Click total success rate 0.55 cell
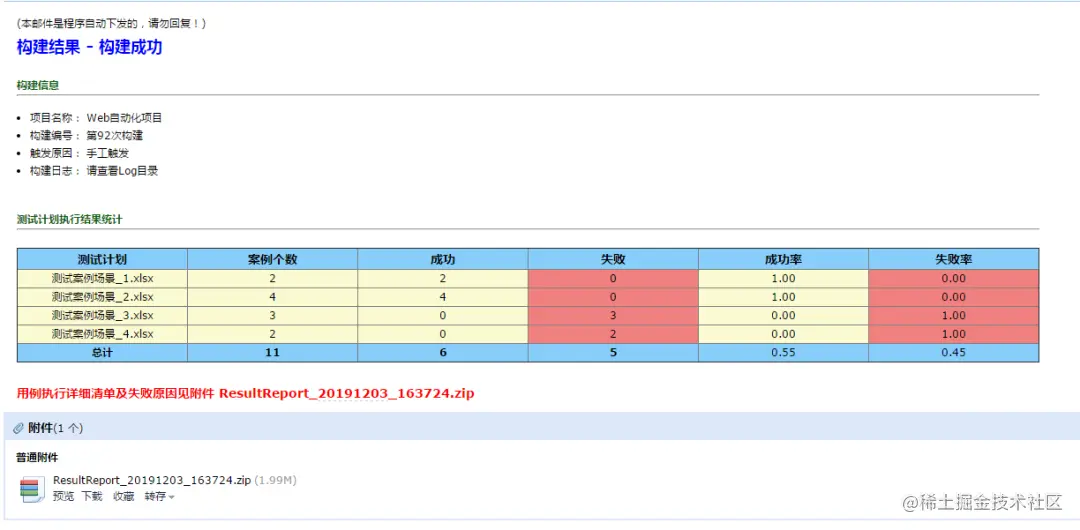Image resolution: width=1080 pixels, height=530 pixels. point(783,352)
